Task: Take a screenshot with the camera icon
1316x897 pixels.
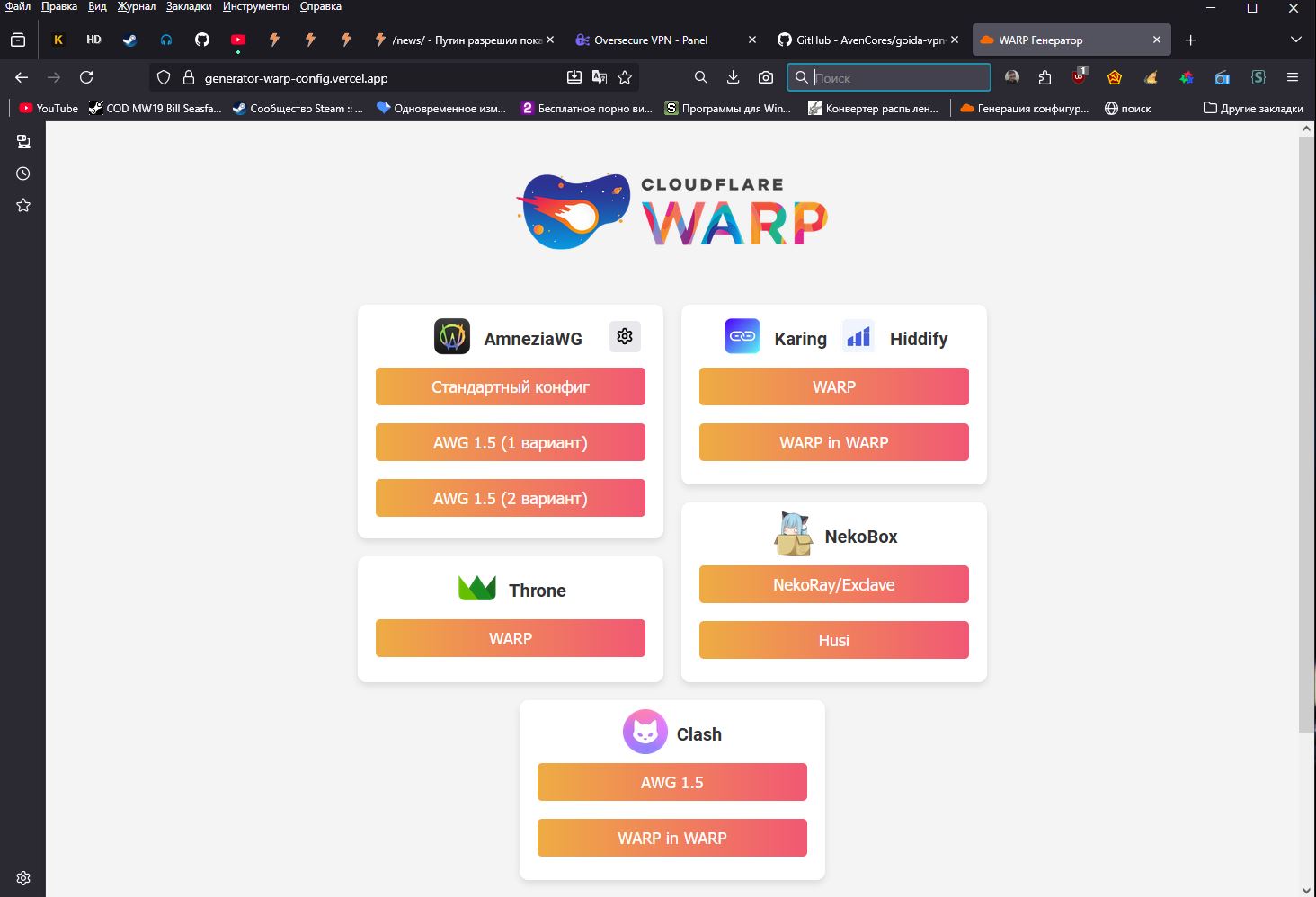Action: coord(766,77)
